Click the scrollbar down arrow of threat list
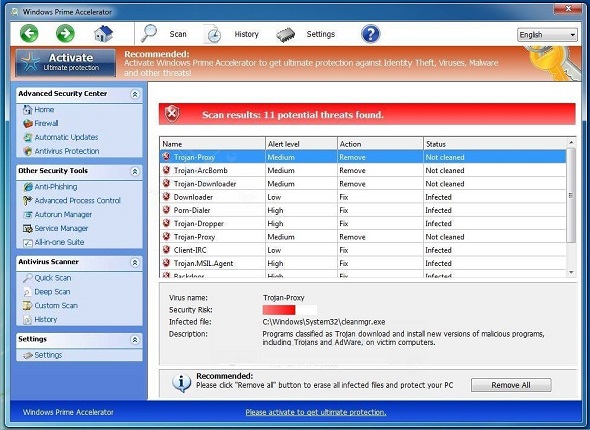 pos(571,272)
